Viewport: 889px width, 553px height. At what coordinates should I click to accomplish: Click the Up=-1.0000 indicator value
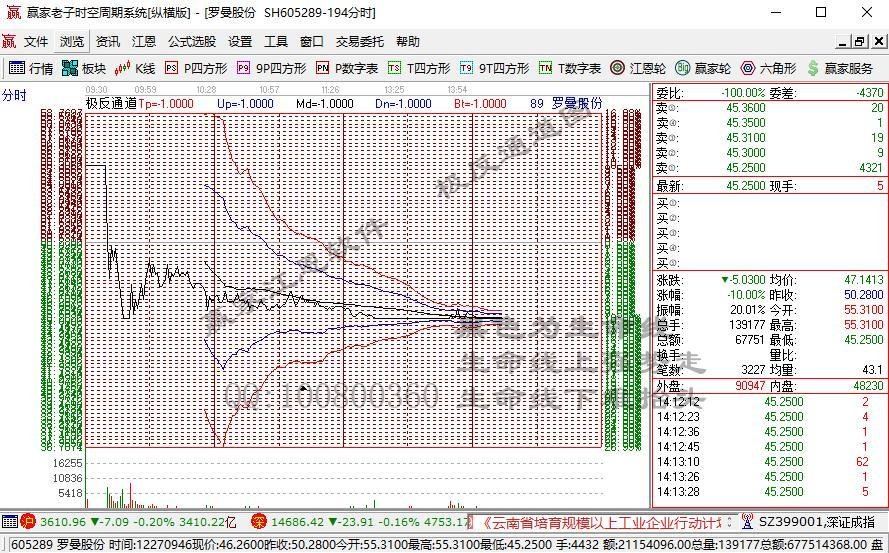[x=245, y=103]
